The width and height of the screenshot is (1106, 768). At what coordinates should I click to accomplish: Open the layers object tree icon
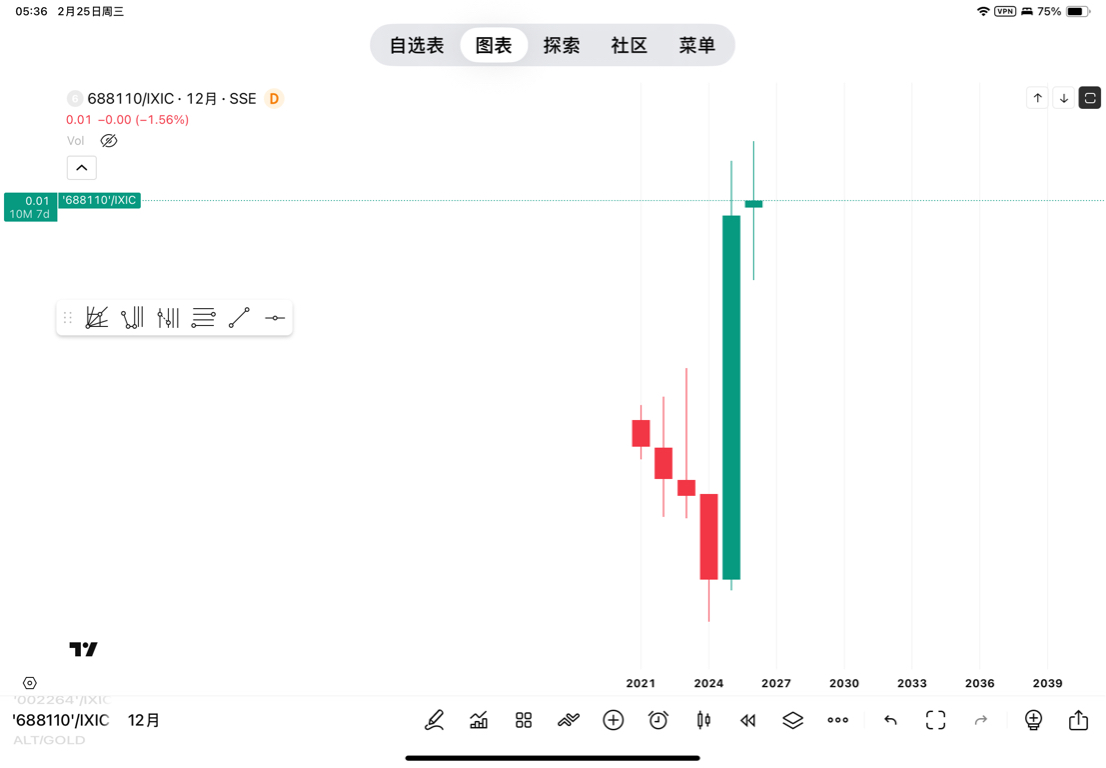(x=793, y=720)
